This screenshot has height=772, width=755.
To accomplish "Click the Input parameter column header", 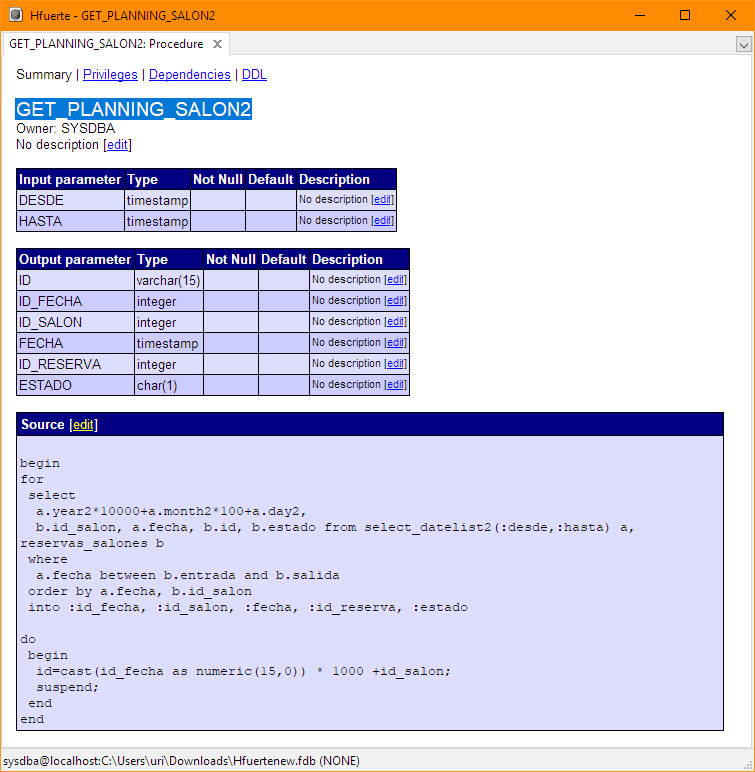I will 70,179.
